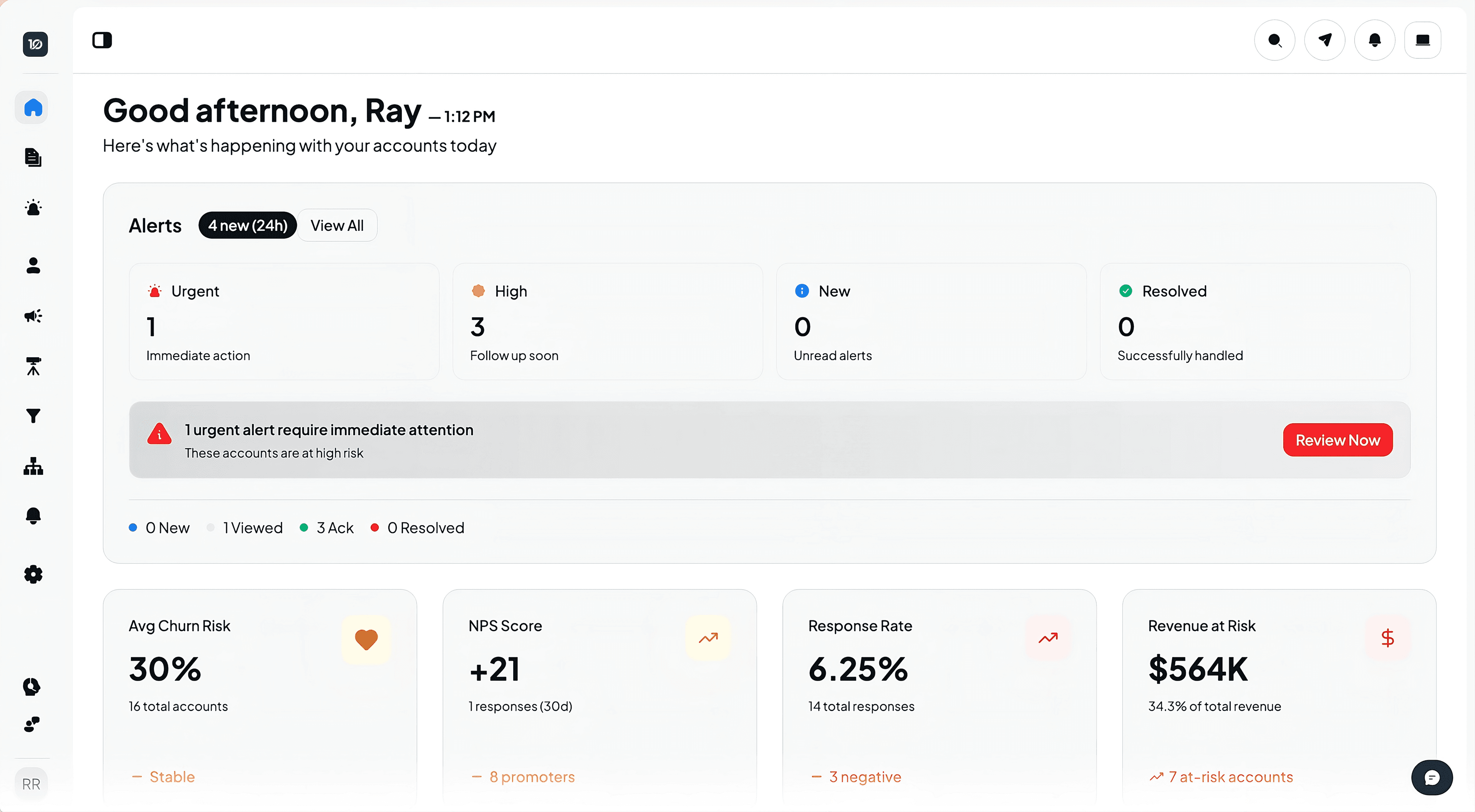Click the RR profile avatar at sidebar bottom
This screenshot has width=1475, height=812.
pyautogui.click(x=32, y=783)
